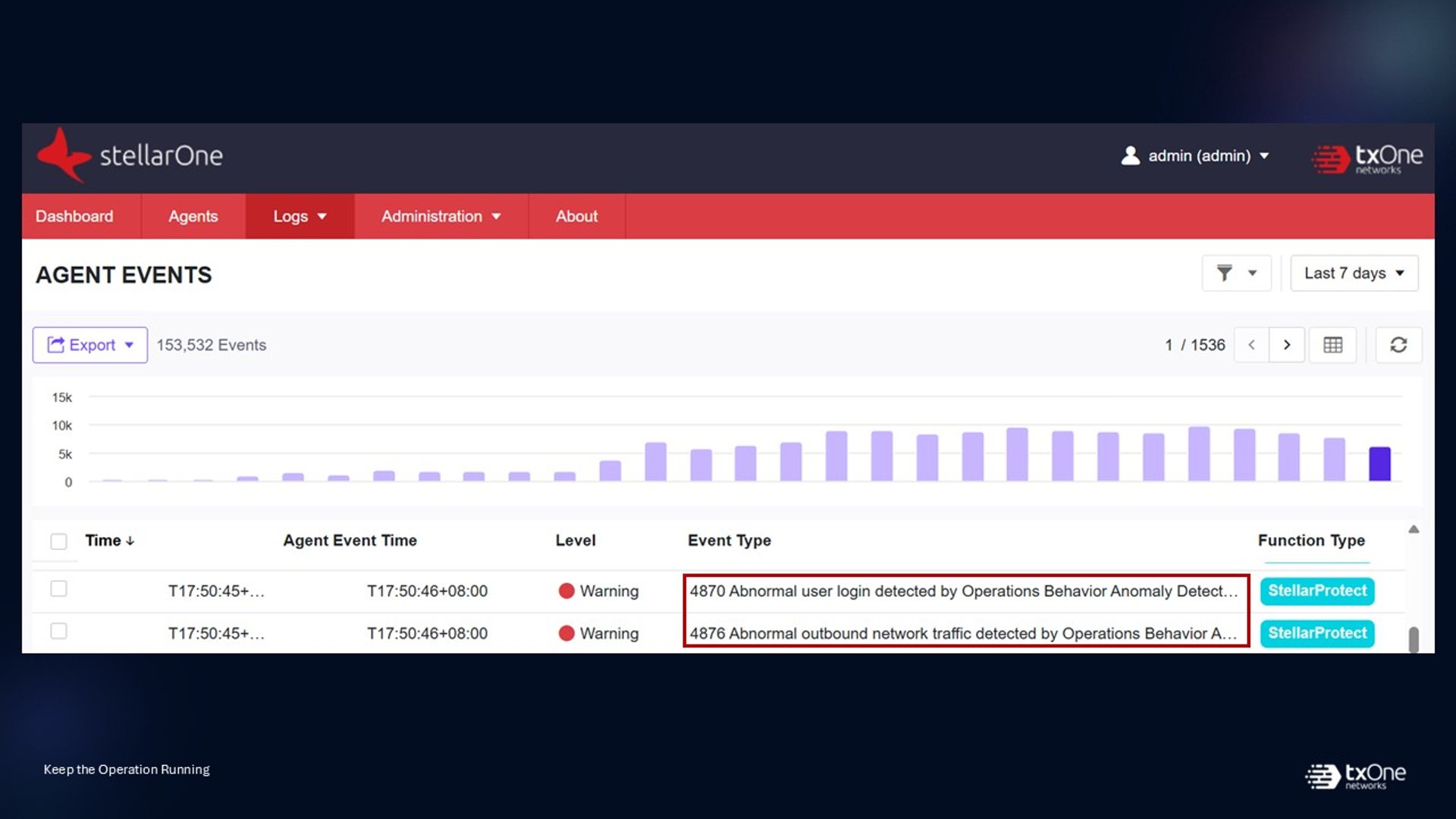1456x819 pixels.
Task: Sort by the Time column header
Action: [x=109, y=541]
